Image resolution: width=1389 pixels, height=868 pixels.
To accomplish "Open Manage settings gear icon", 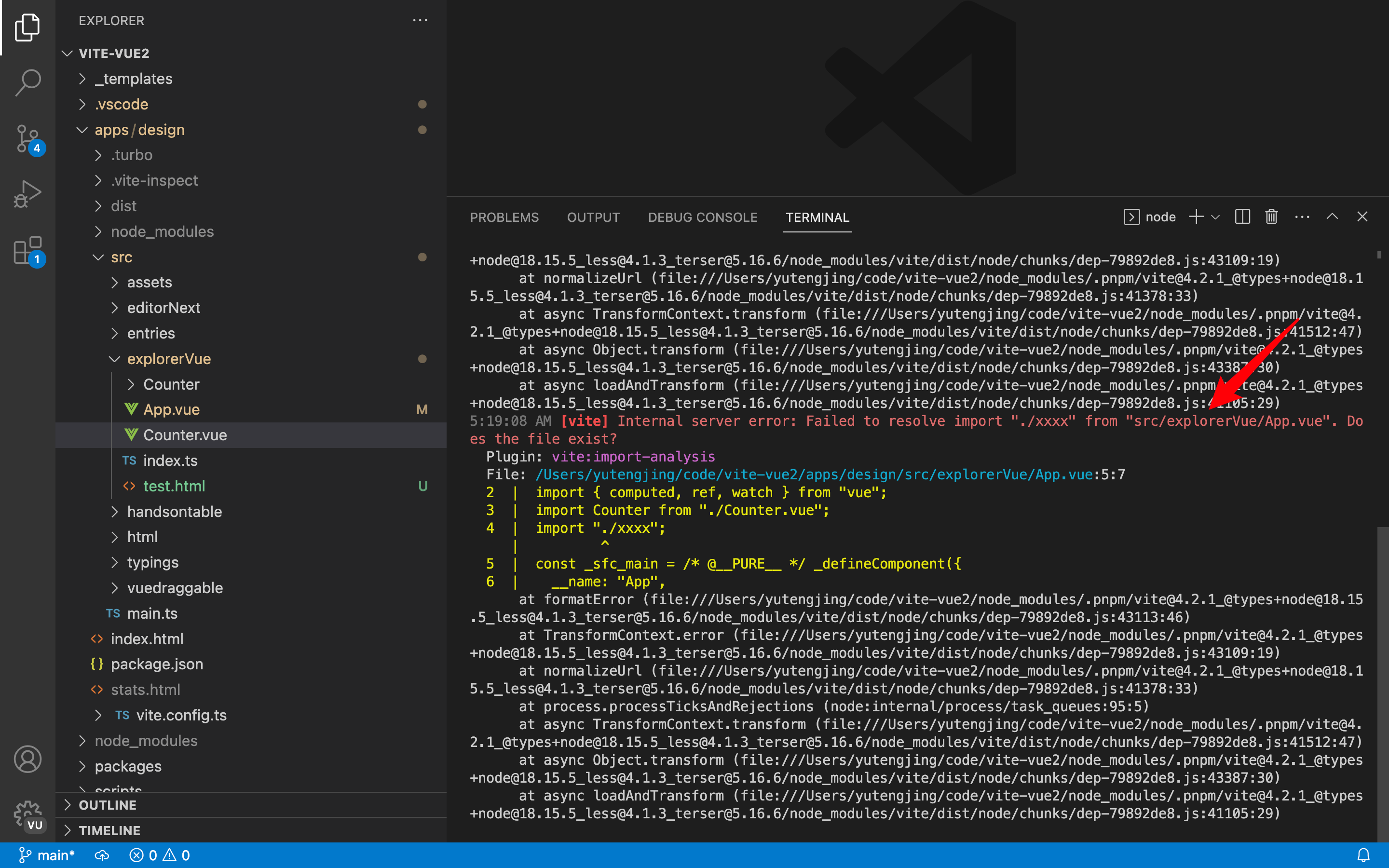I will [x=27, y=815].
